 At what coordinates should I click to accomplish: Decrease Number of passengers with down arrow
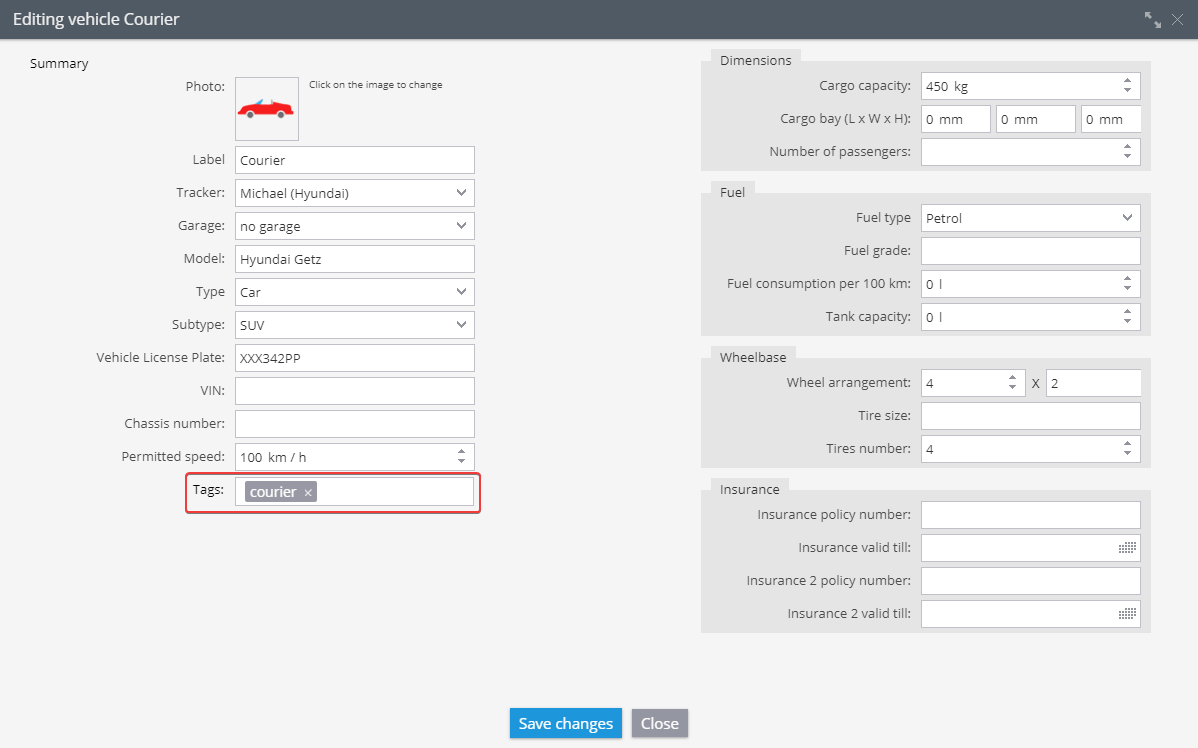coord(1128,157)
